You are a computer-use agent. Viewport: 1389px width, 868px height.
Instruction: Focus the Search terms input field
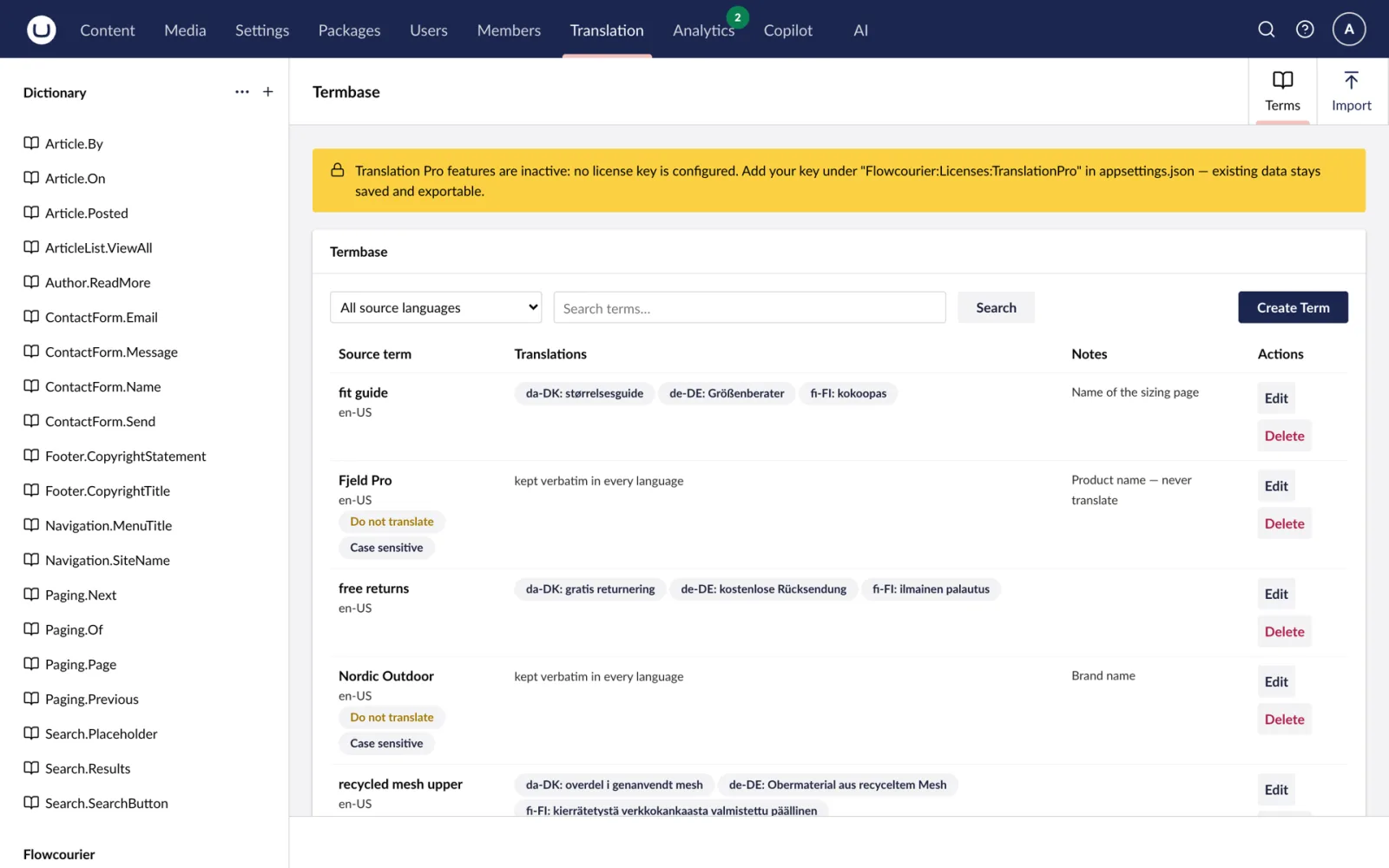click(749, 307)
